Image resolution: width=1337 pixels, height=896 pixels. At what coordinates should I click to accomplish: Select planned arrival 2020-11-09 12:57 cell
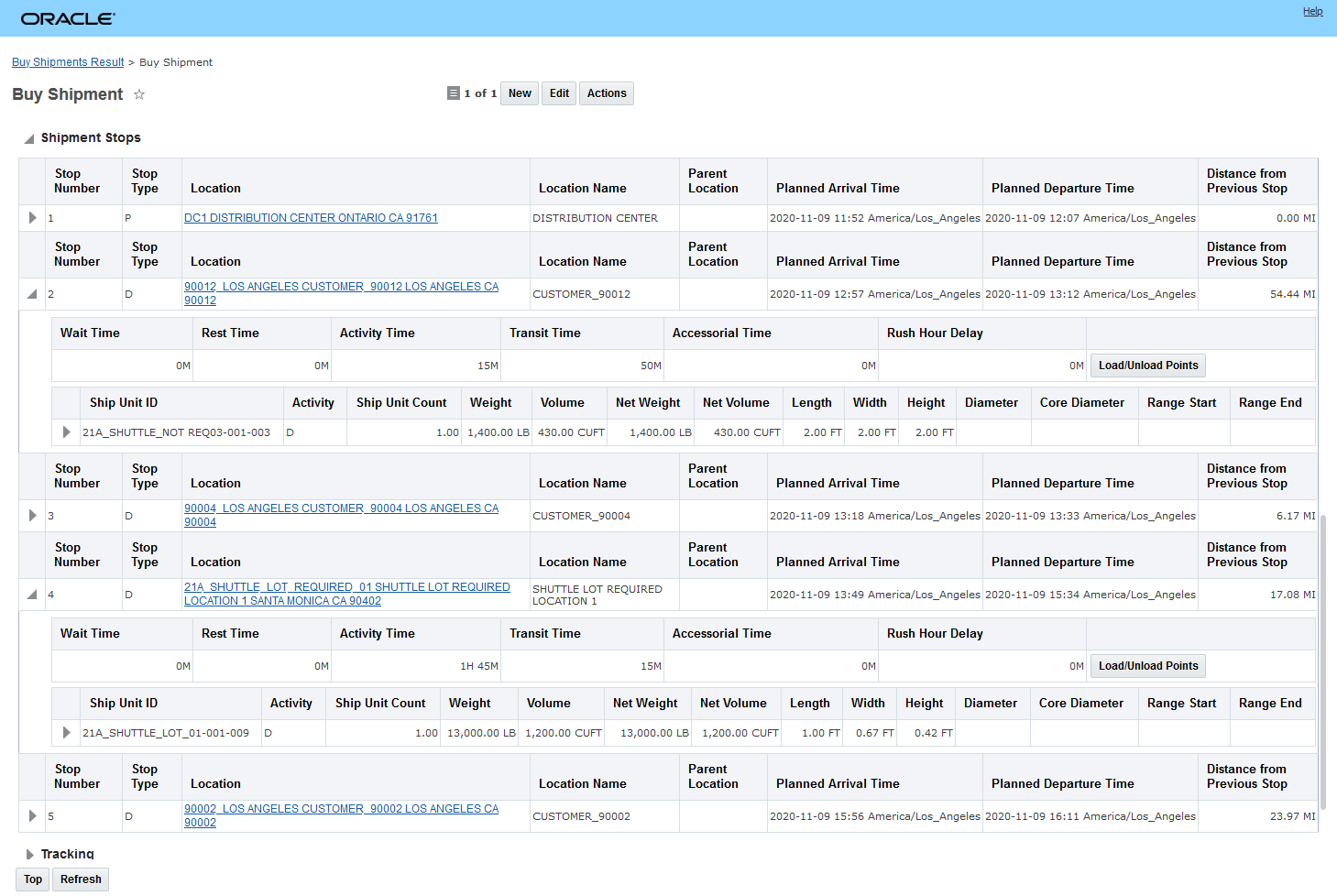click(875, 294)
